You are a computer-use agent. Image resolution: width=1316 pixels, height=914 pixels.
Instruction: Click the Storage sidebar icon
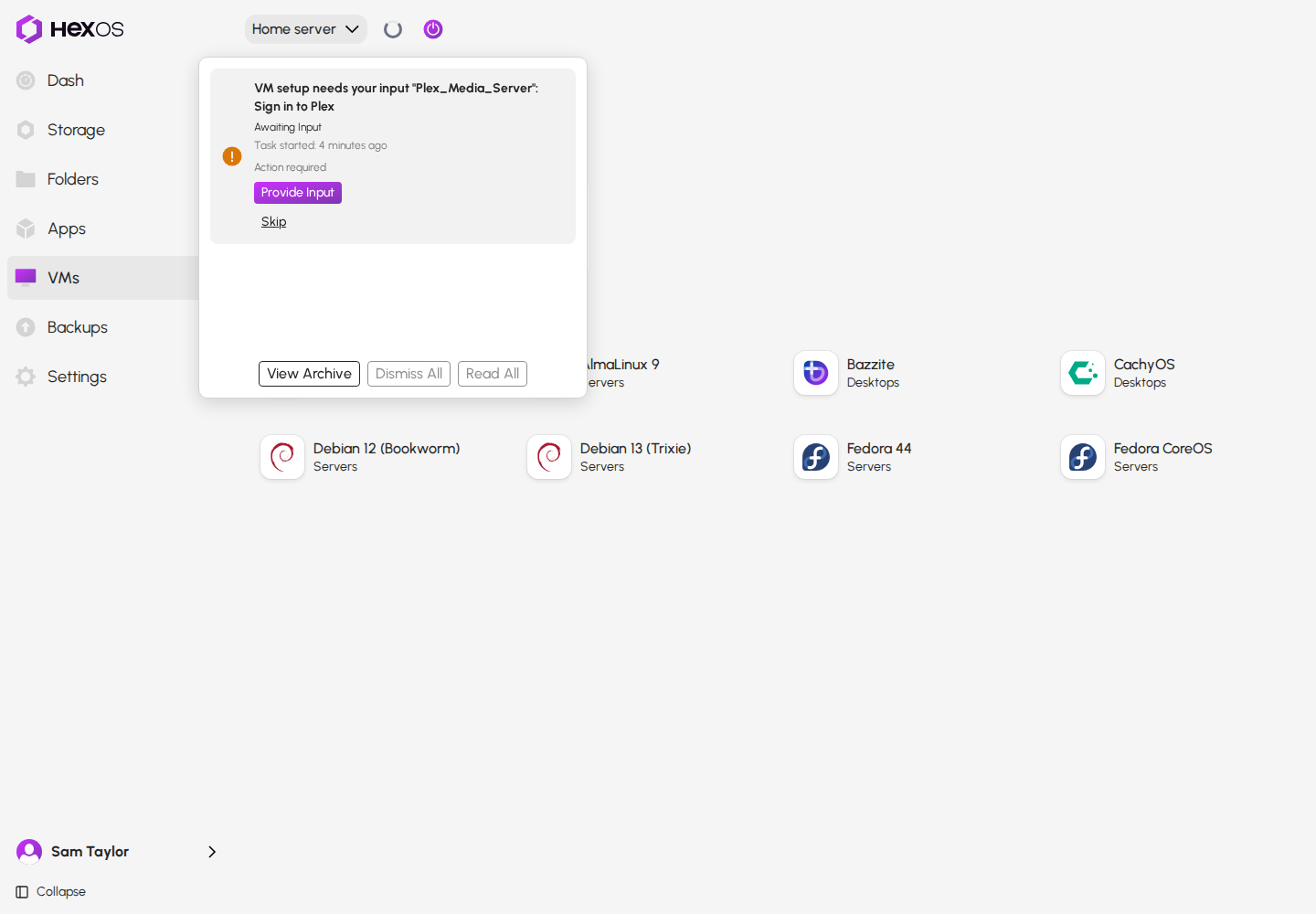tap(26, 130)
